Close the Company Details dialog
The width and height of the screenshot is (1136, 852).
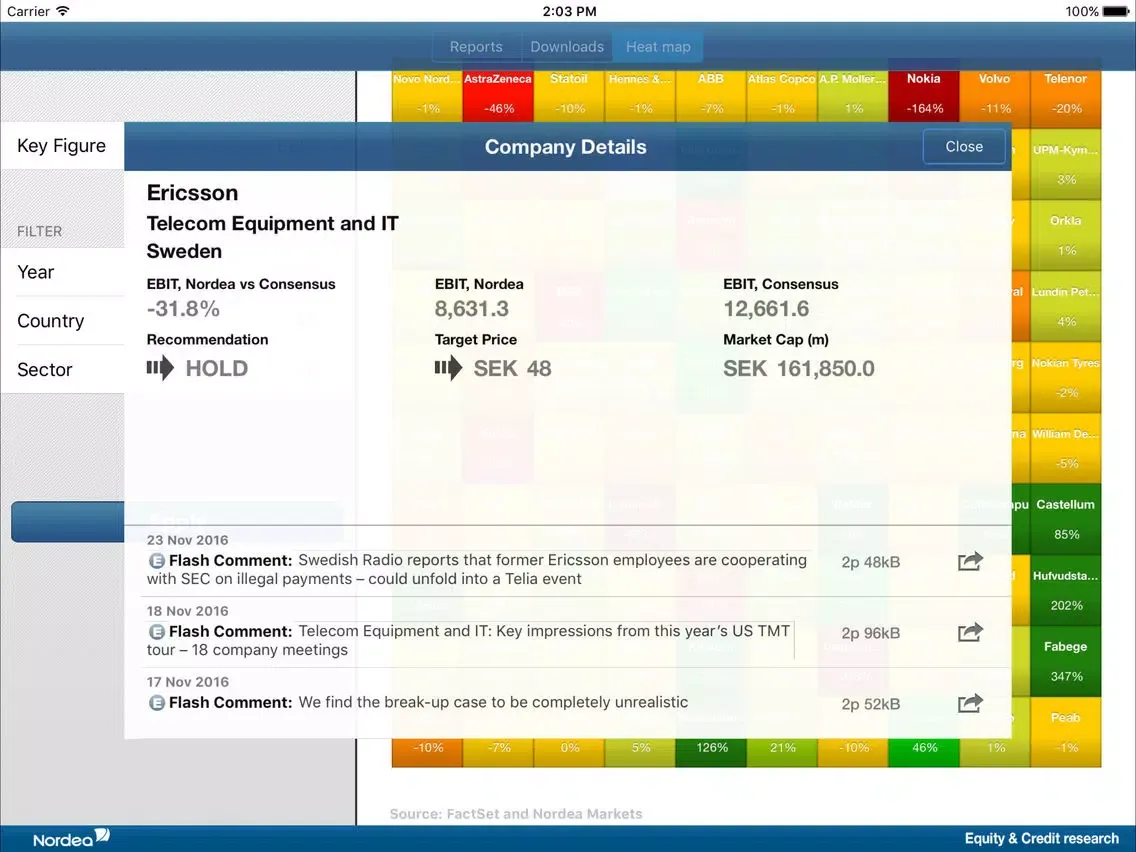(x=964, y=146)
